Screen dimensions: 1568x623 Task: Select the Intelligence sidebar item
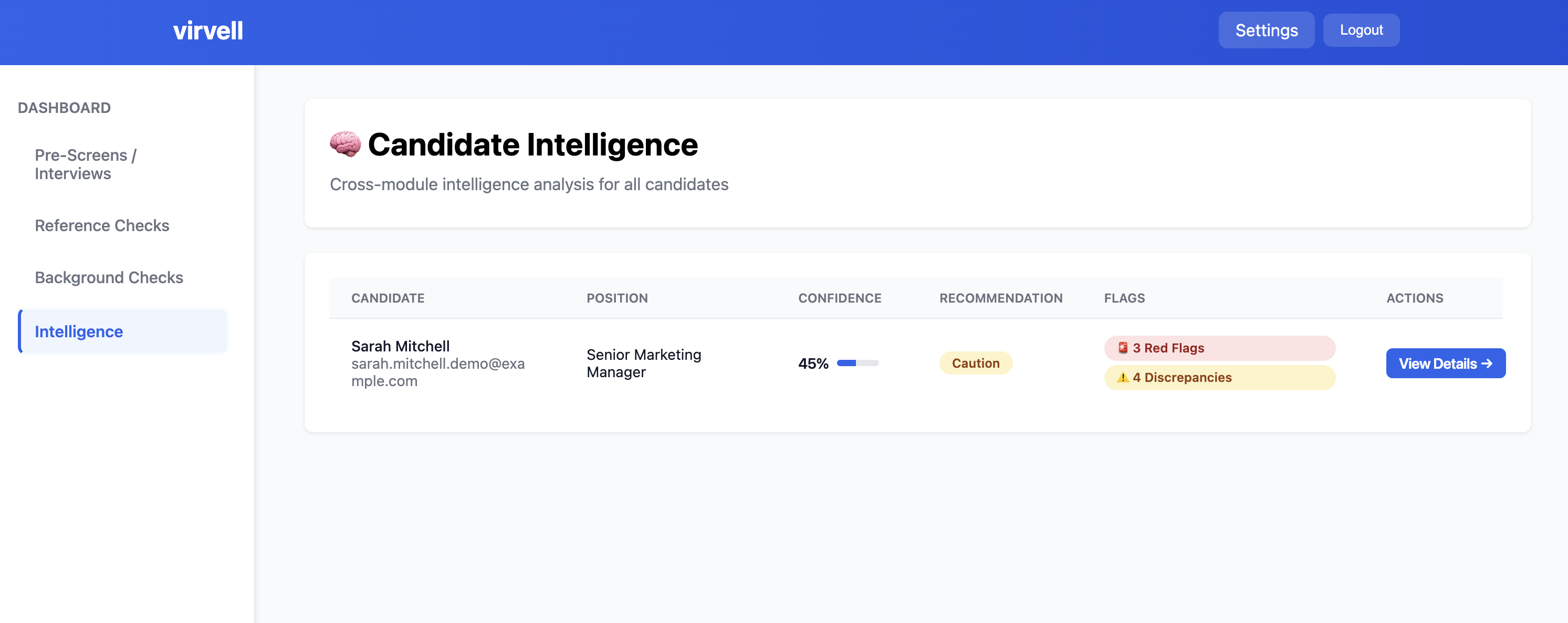pos(79,332)
